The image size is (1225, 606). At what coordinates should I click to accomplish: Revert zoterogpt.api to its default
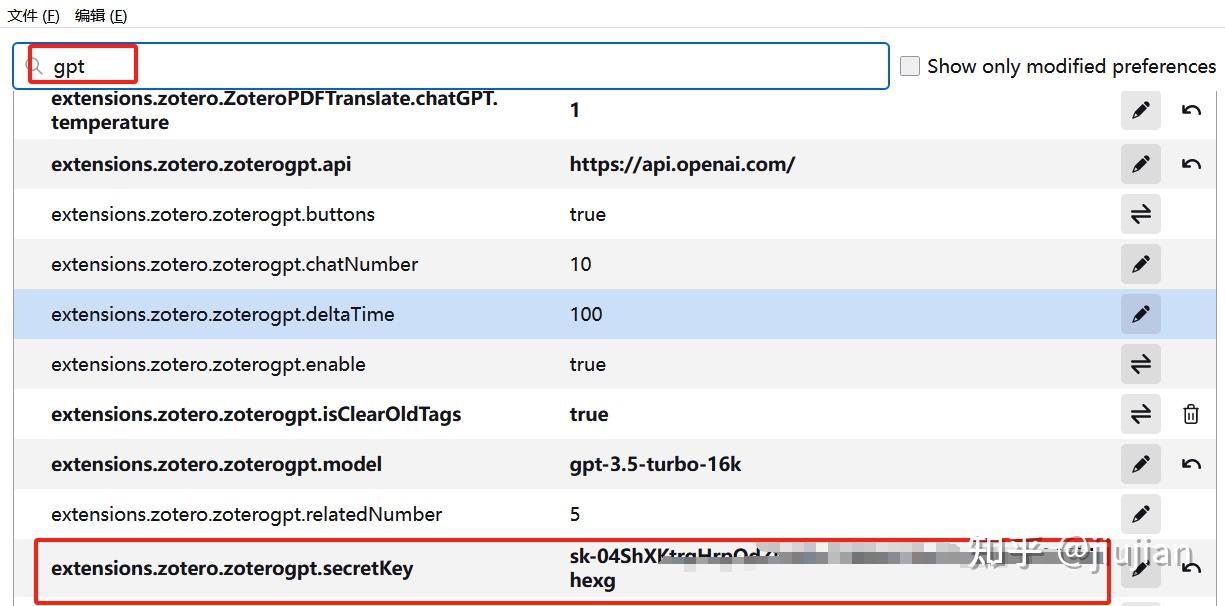(x=1191, y=164)
